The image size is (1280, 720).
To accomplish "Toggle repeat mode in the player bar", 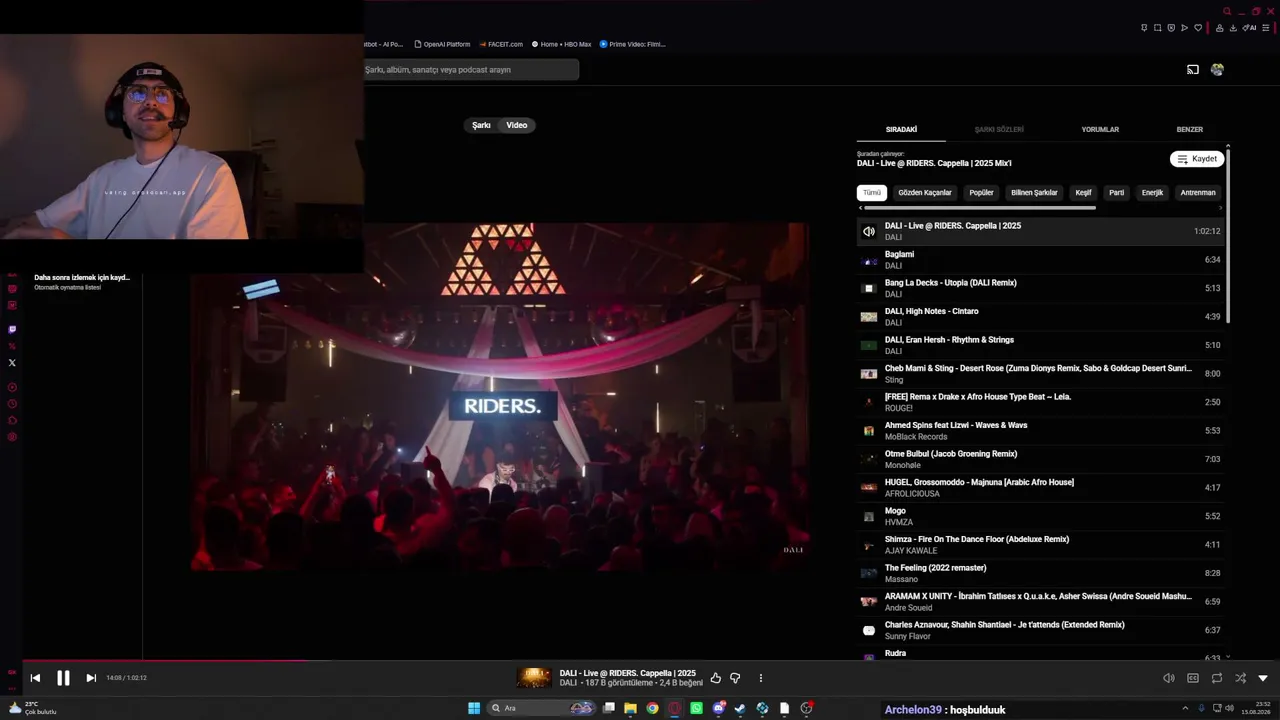I will tap(1217, 678).
